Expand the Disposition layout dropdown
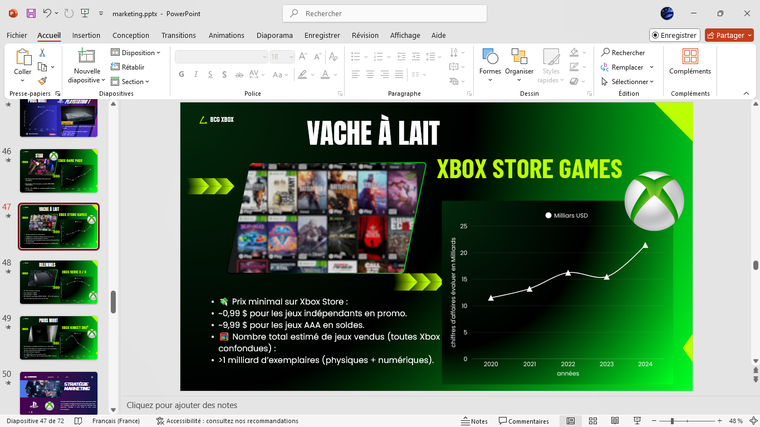This screenshot has height=427, width=760. pos(135,52)
